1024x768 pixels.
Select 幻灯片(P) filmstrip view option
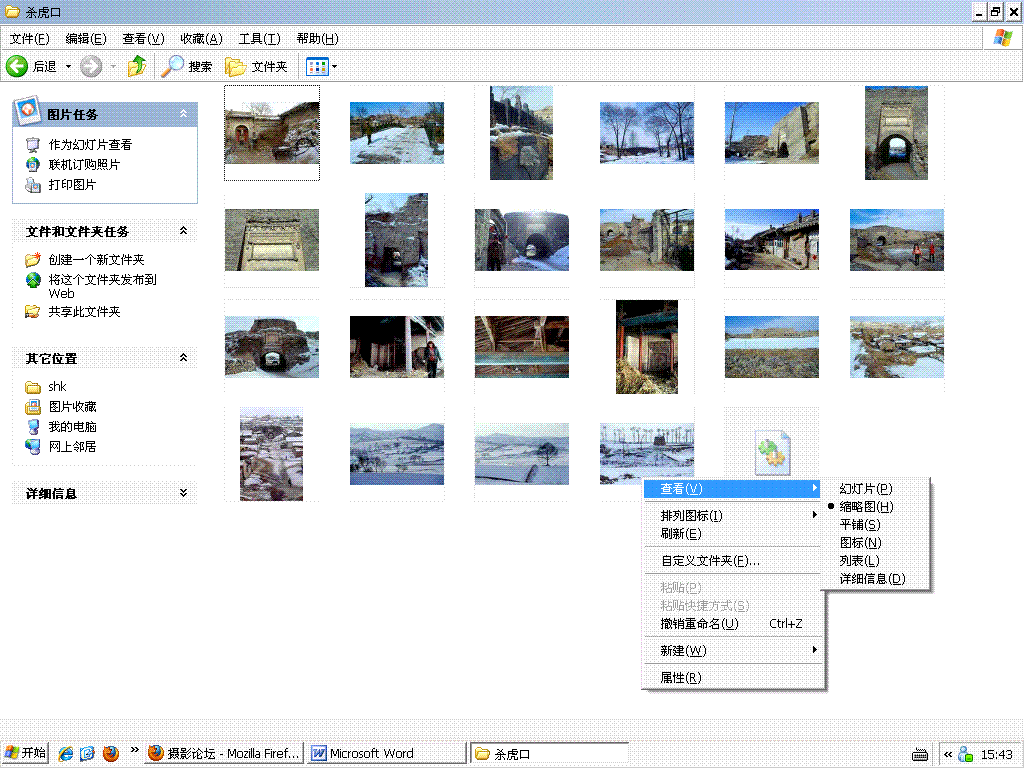(x=866, y=488)
